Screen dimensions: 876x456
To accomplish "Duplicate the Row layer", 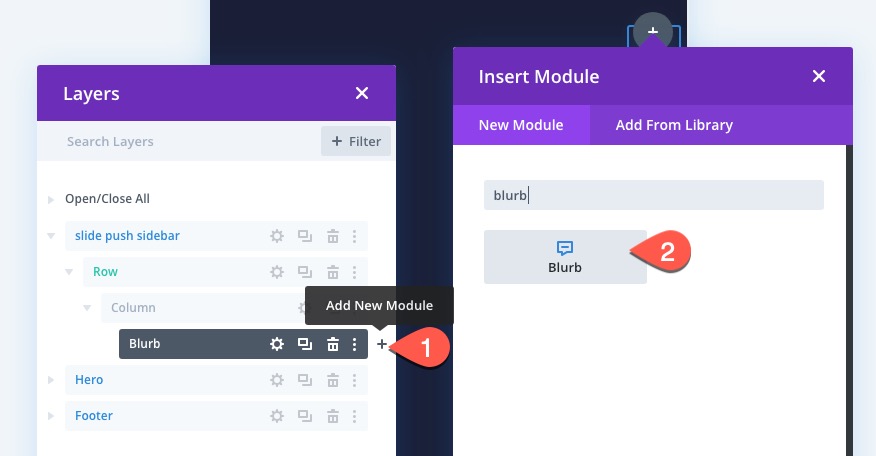I will pyautogui.click(x=304, y=272).
